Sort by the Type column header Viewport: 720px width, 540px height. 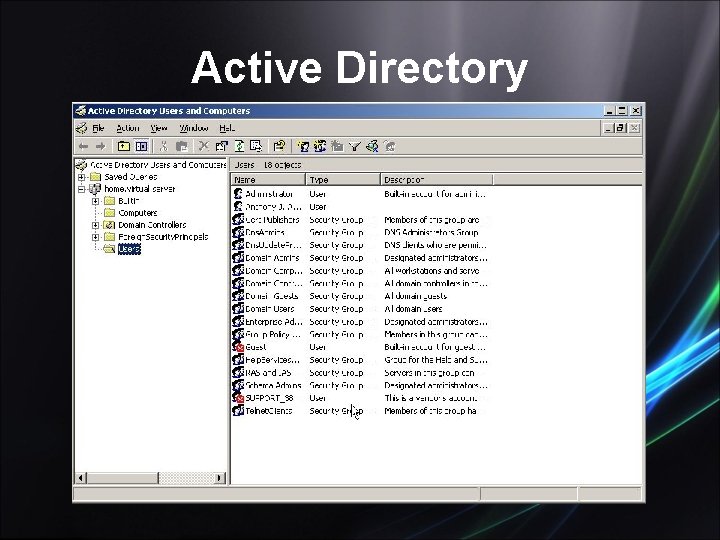click(x=343, y=180)
